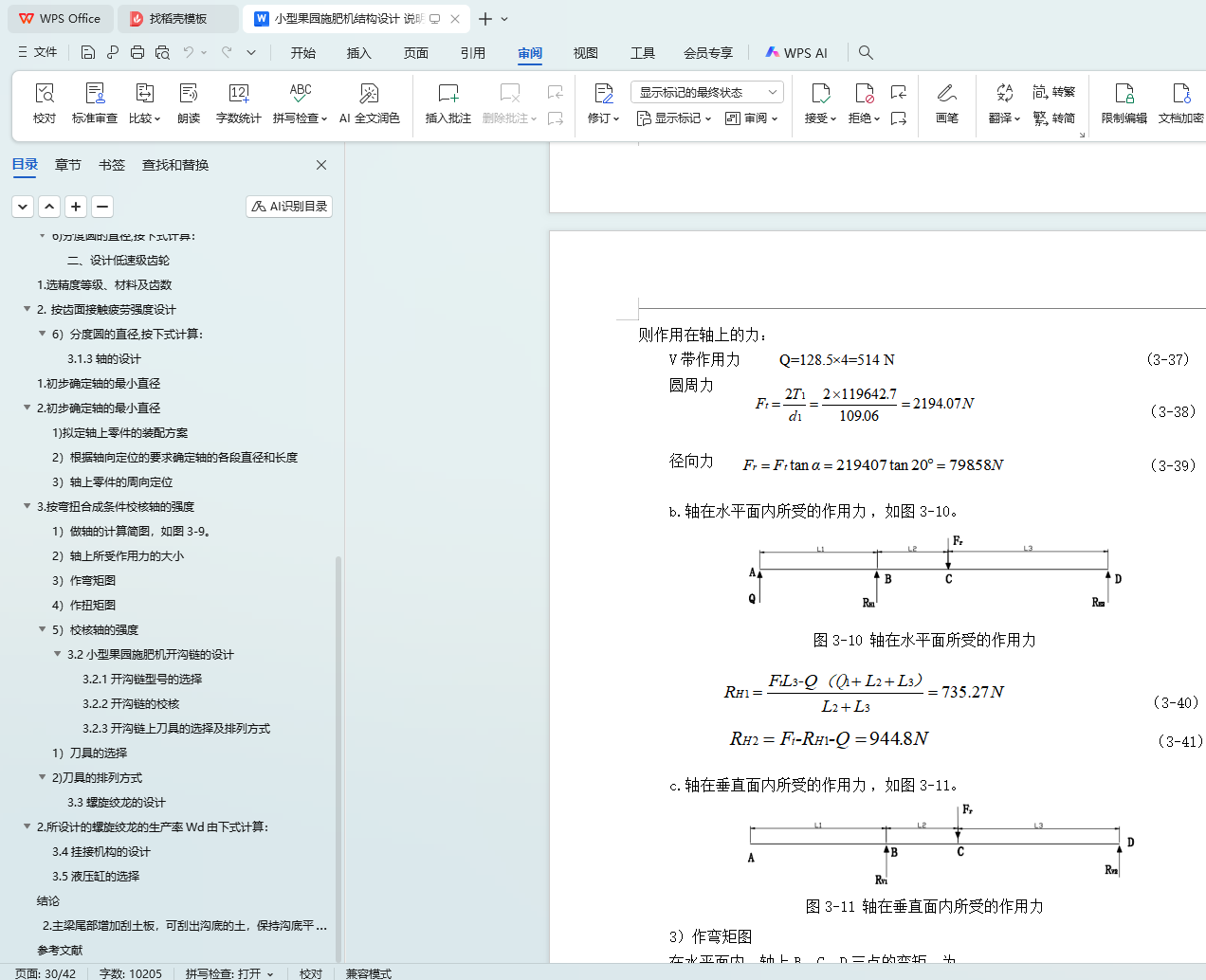Screen dimensions: 1206x980
Task: Open the 审阅 pane dropdown
Action: pos(751,118)
